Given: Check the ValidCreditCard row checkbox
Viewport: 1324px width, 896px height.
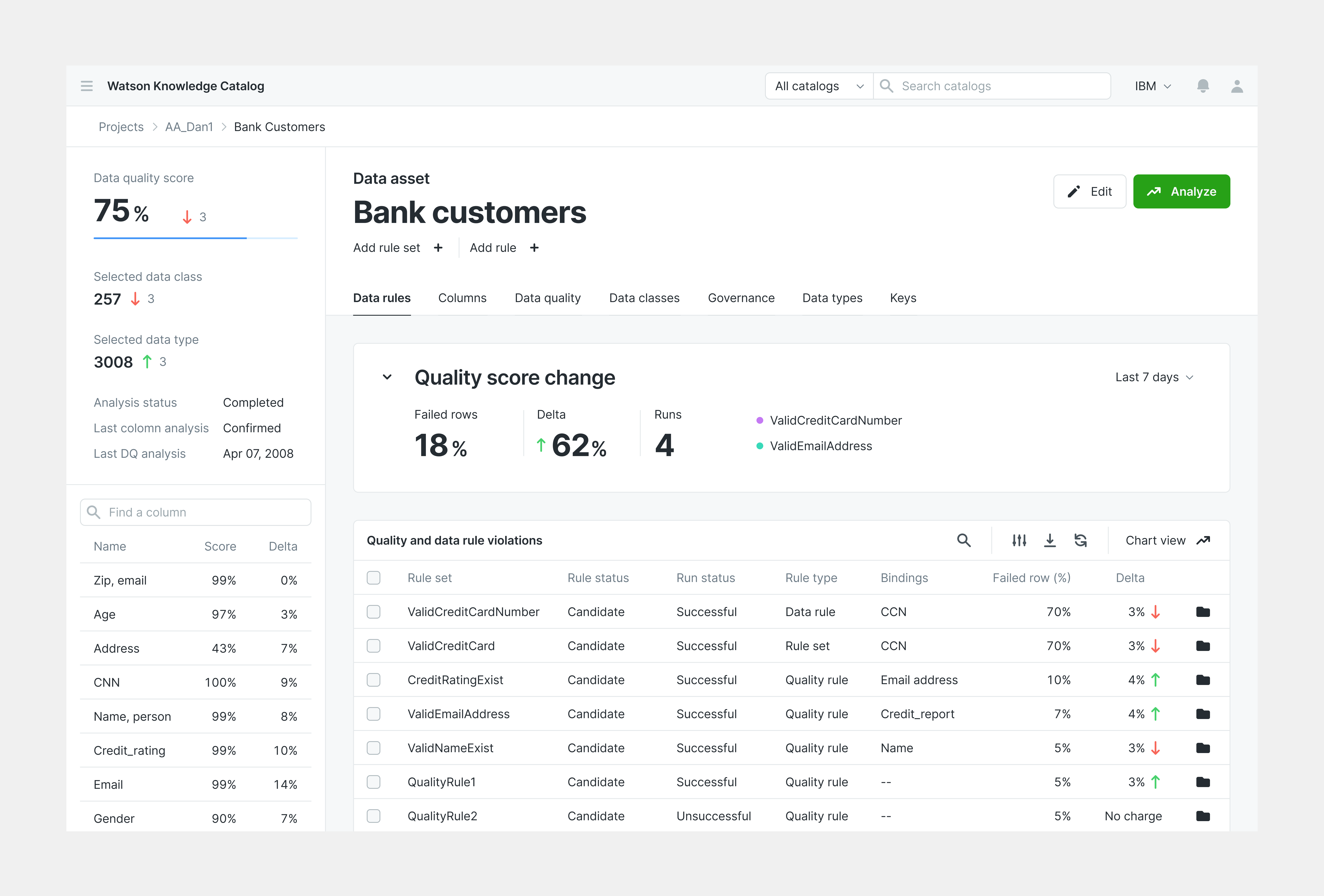Looking at the screenshot, I should [x=374, y=646].
